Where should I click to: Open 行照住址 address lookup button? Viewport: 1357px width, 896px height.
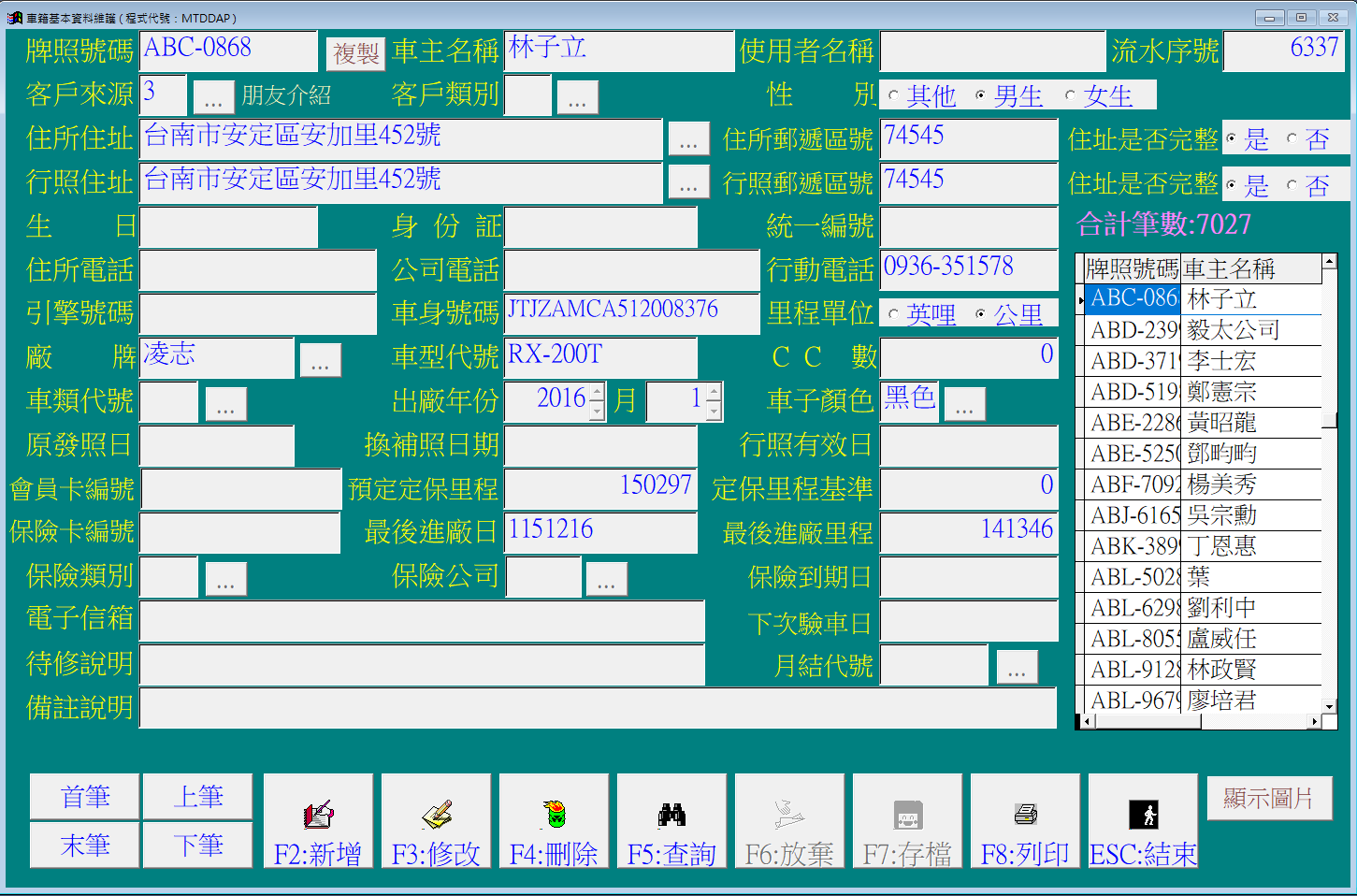pos(688,183)
